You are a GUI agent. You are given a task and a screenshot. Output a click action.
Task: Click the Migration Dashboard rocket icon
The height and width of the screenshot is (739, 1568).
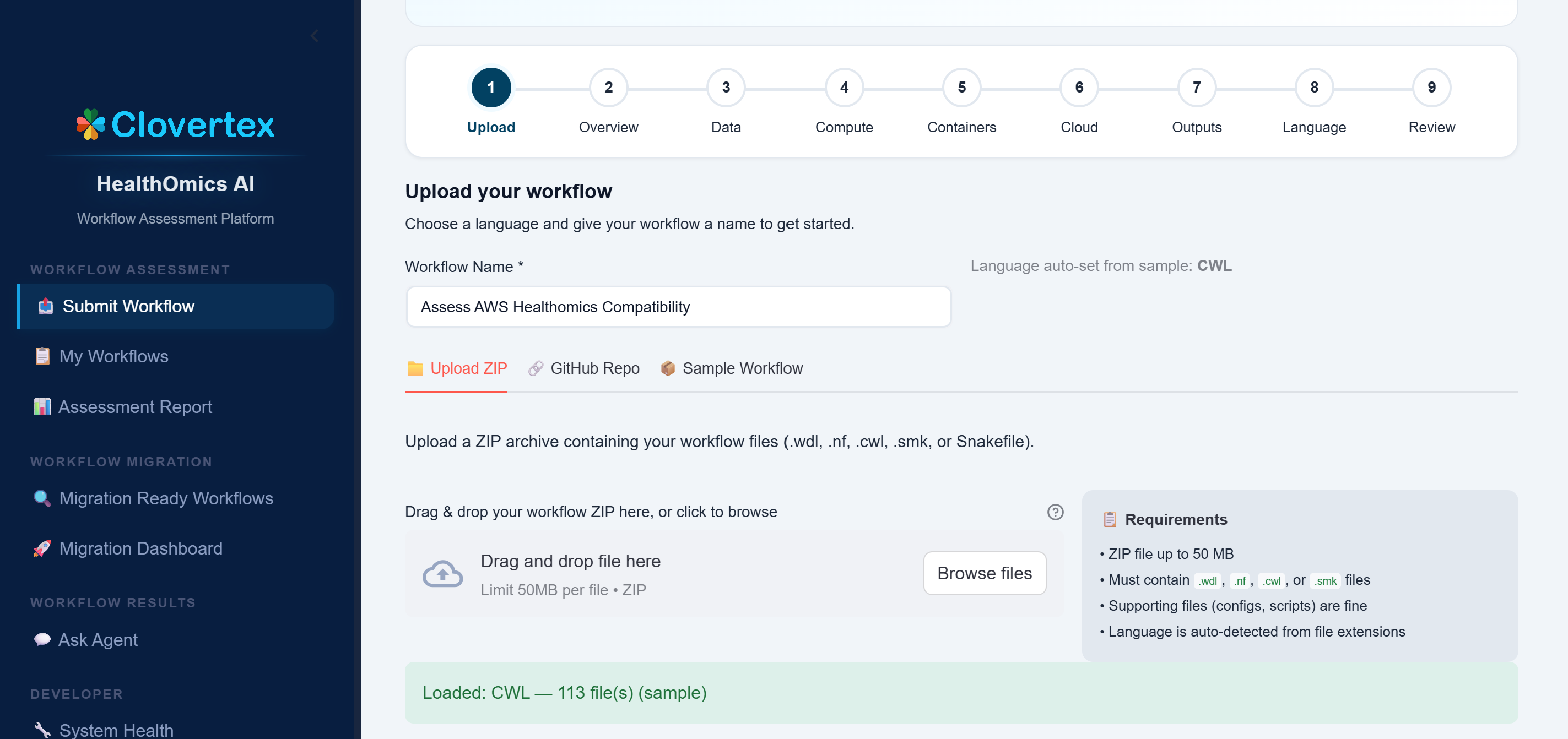click(42, 548)
